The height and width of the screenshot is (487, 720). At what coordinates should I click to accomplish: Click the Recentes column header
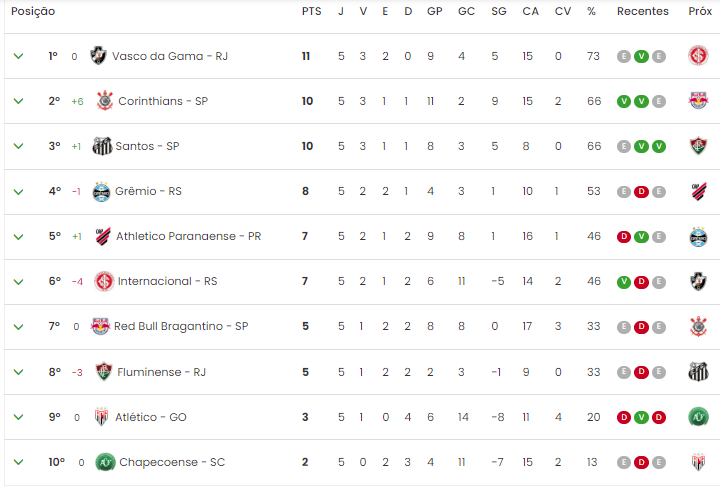(642, 11)
